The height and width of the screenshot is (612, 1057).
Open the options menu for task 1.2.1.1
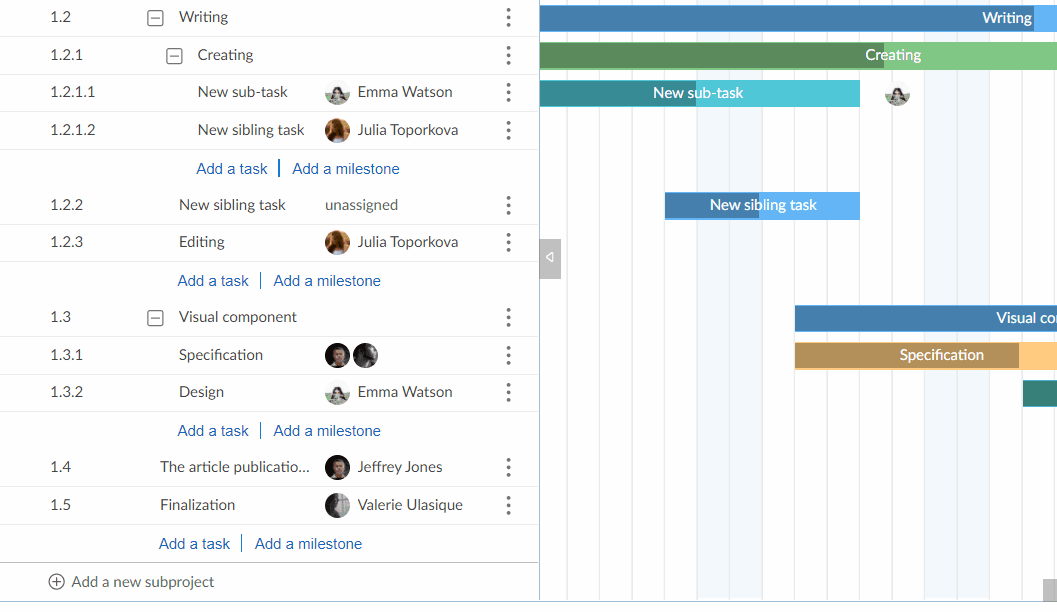508,92
